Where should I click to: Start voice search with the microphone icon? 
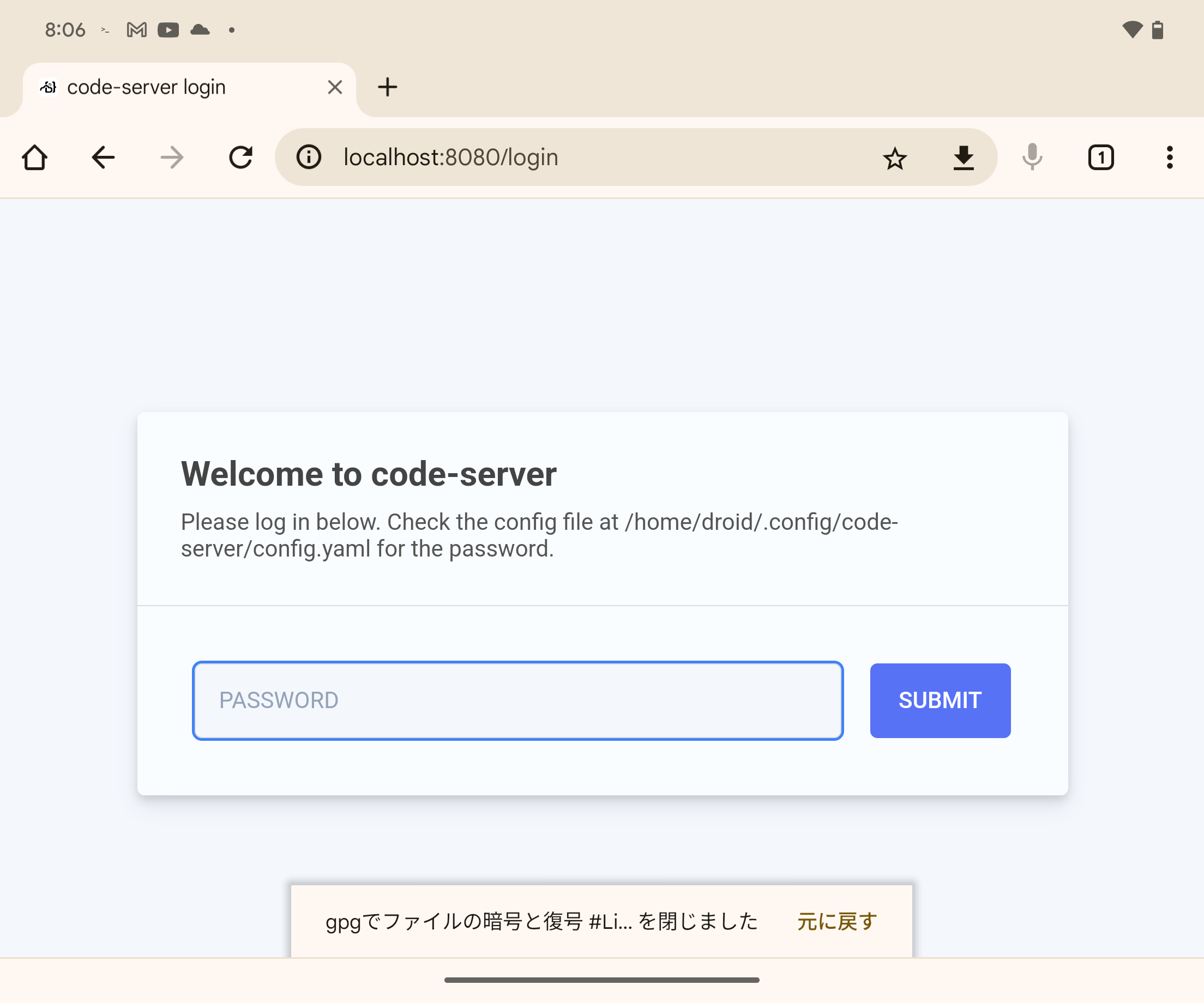click(1032, 157)
